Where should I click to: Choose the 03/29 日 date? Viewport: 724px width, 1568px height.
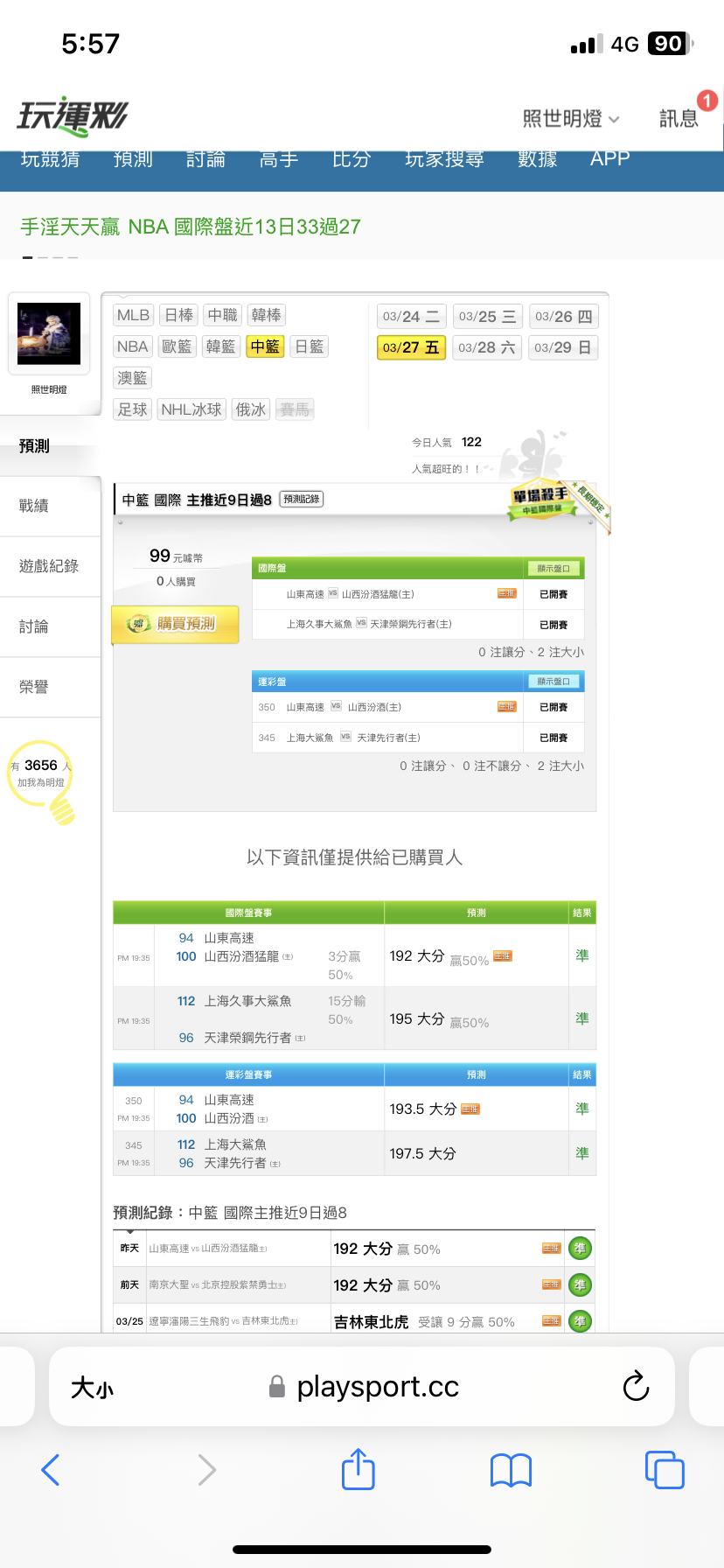(x=564, y=347)
